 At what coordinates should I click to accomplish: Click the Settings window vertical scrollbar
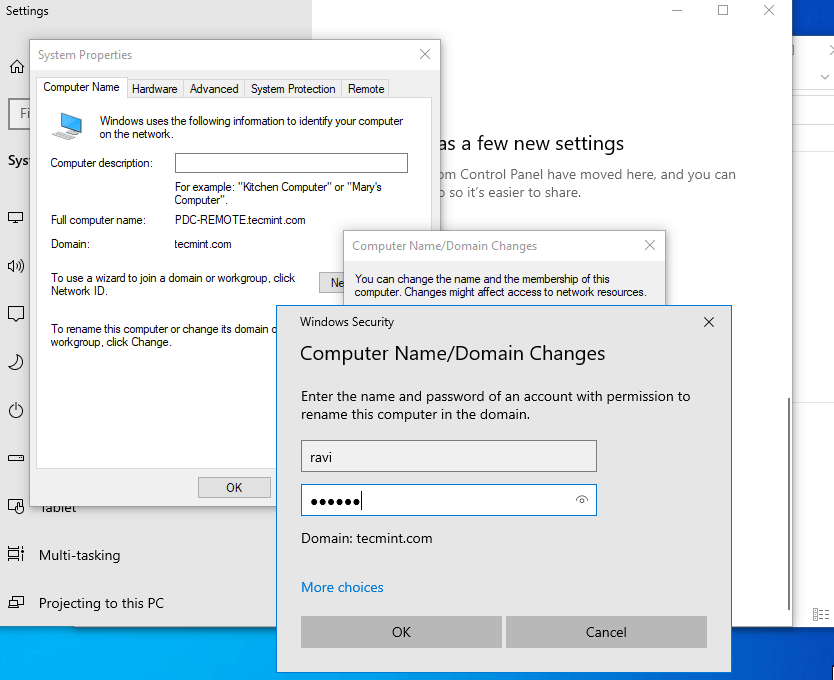789,500
